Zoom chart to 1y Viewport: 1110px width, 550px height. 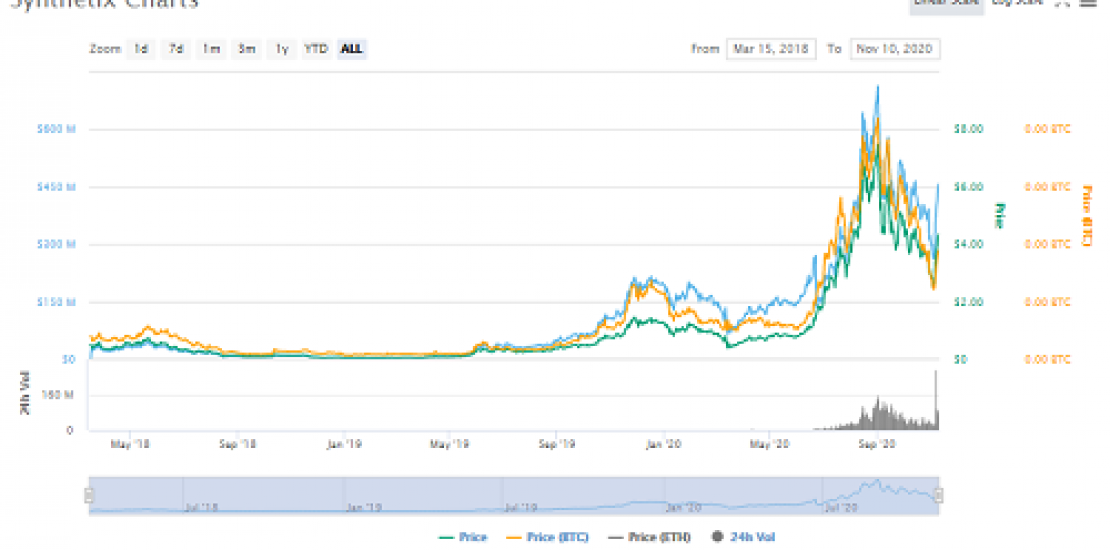[281, 49]
